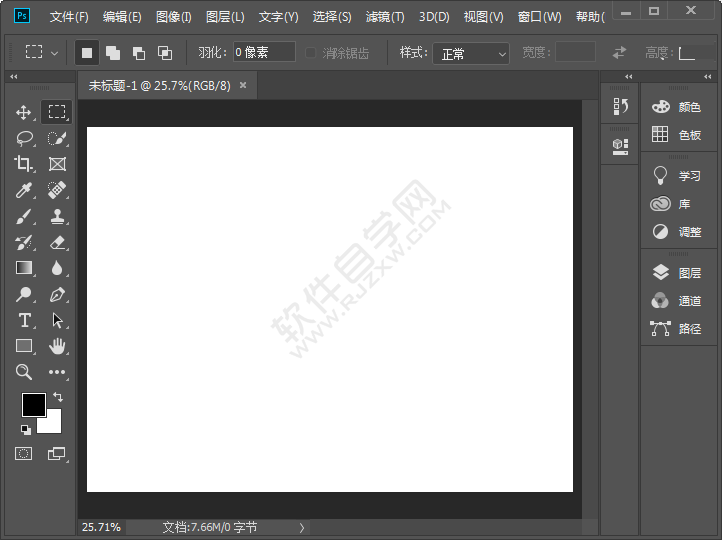Toggle Quick Mask mode below the color swatches
This screenshot has width=722, height=540.
(x=23, y=454)
